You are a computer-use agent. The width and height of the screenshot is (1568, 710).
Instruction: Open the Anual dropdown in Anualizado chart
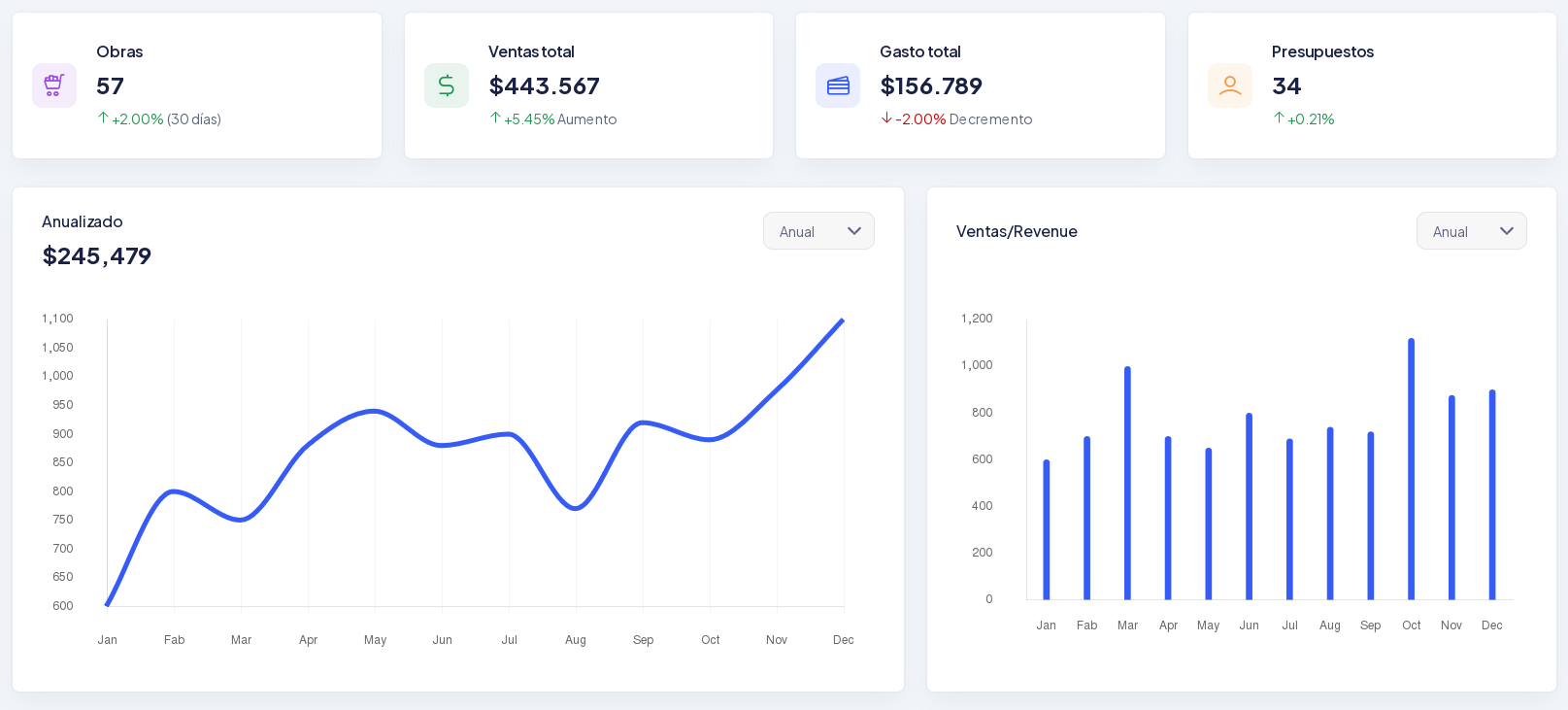coord(818,231)
